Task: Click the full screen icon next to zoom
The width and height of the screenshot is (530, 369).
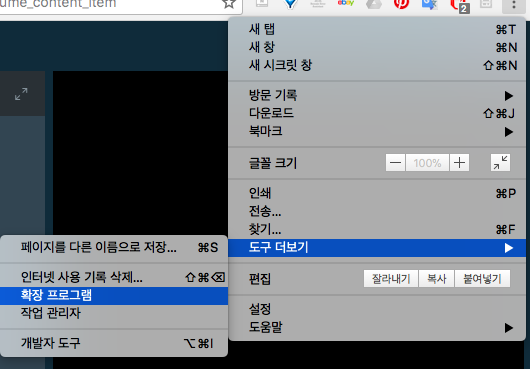Action: [500, 163]
